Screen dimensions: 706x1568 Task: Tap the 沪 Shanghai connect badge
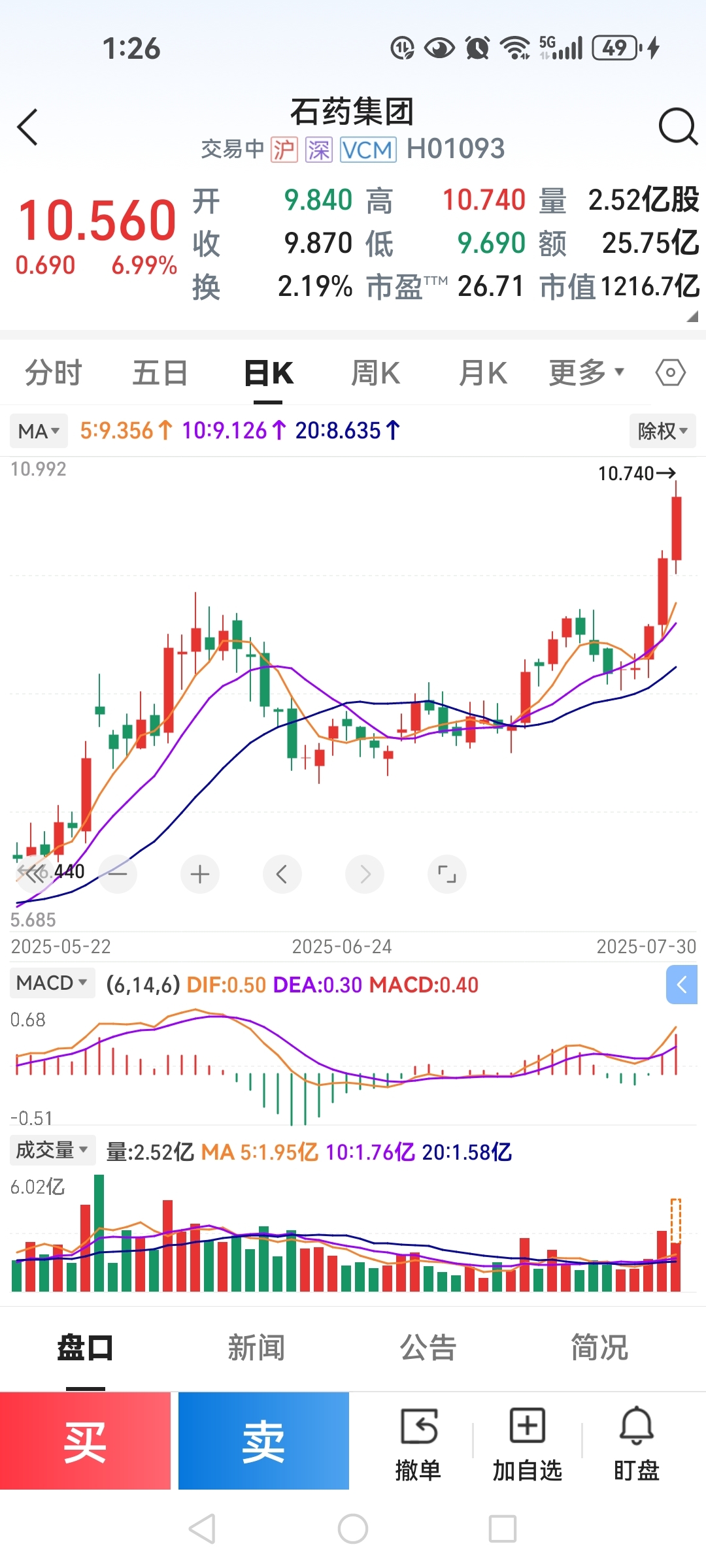(x=284, y=150)
